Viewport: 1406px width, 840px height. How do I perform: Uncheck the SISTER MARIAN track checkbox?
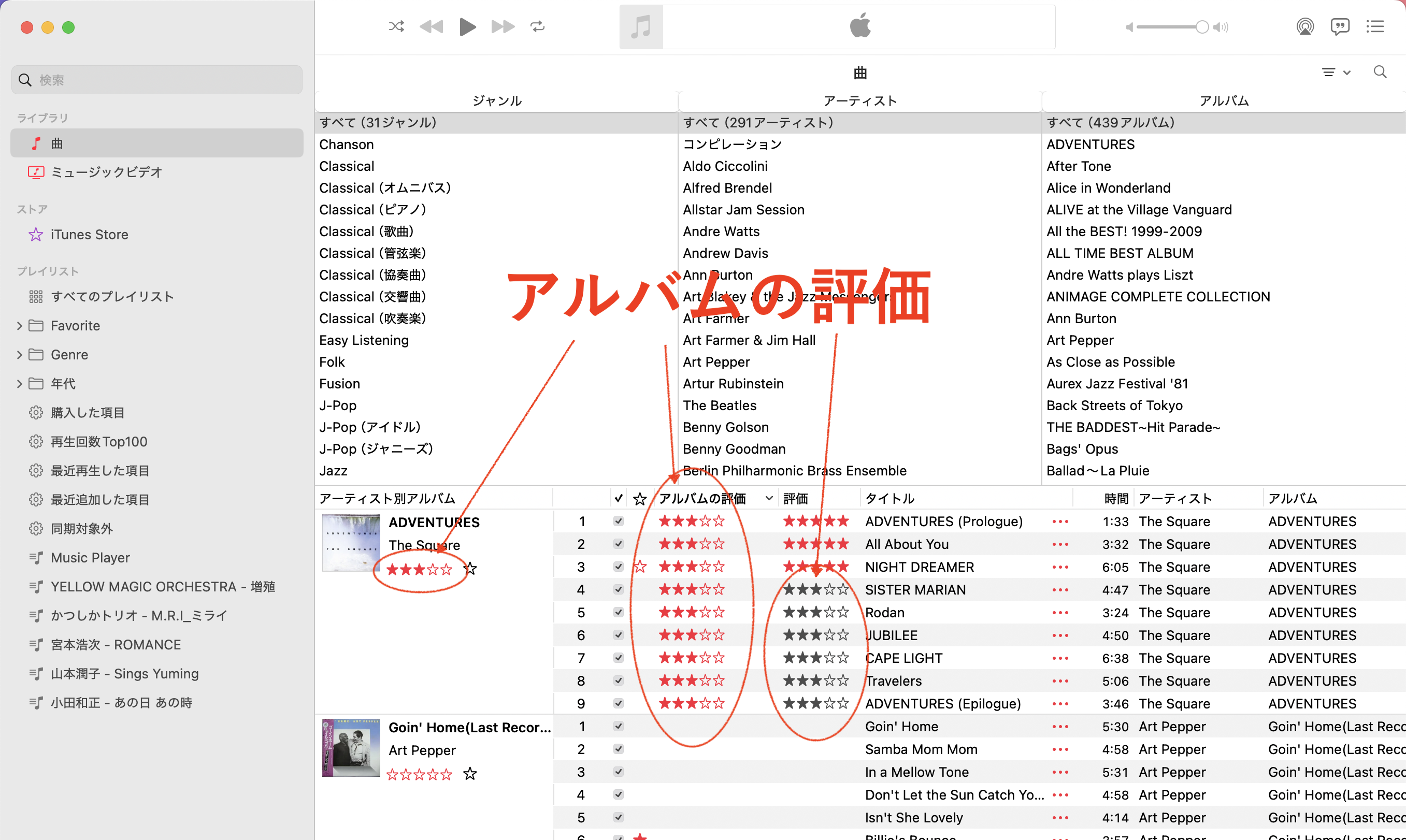(x=619, y=590)
